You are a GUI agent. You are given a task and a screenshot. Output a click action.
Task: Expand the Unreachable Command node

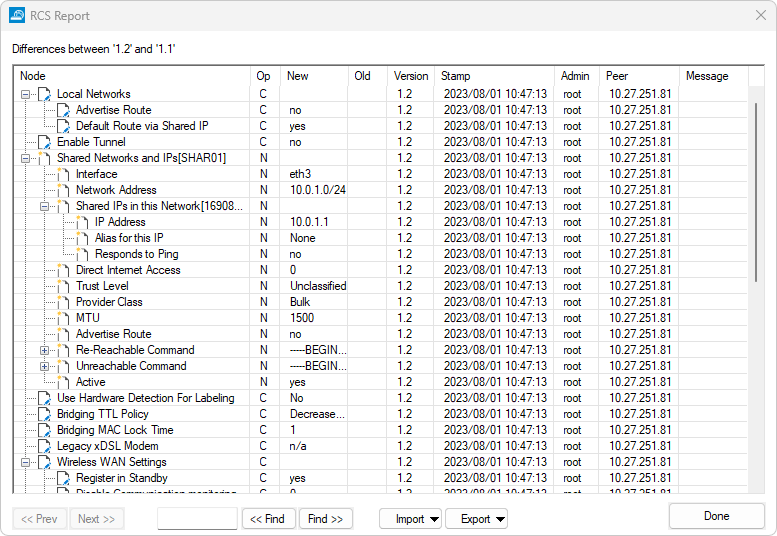pos(45,366)
